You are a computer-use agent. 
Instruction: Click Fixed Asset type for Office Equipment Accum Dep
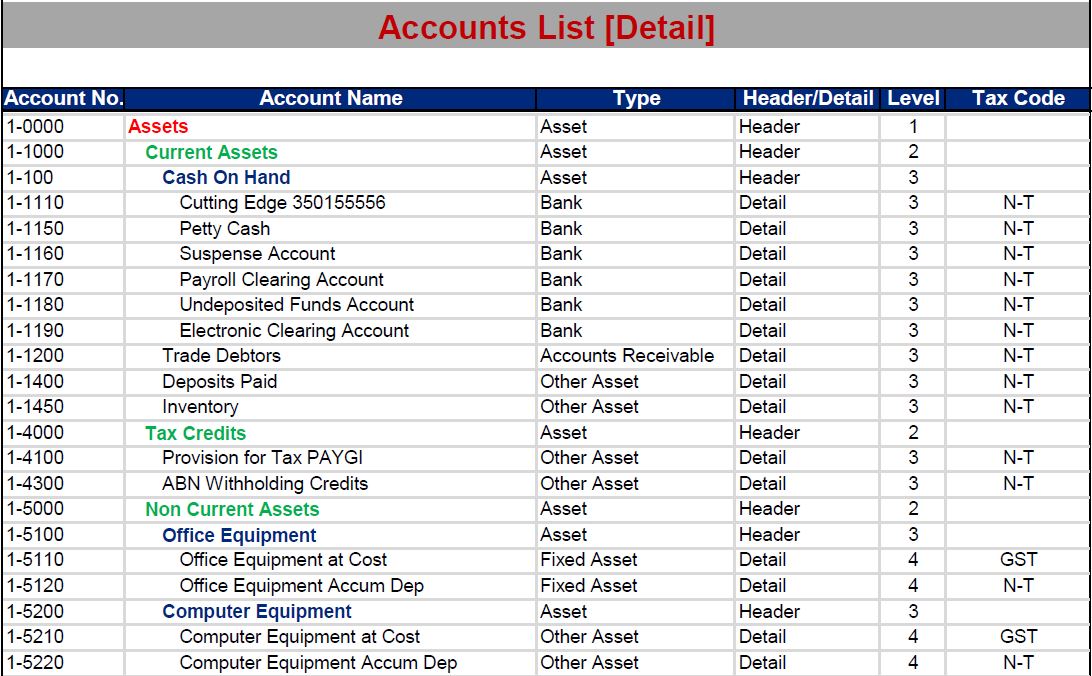(588, 585)
